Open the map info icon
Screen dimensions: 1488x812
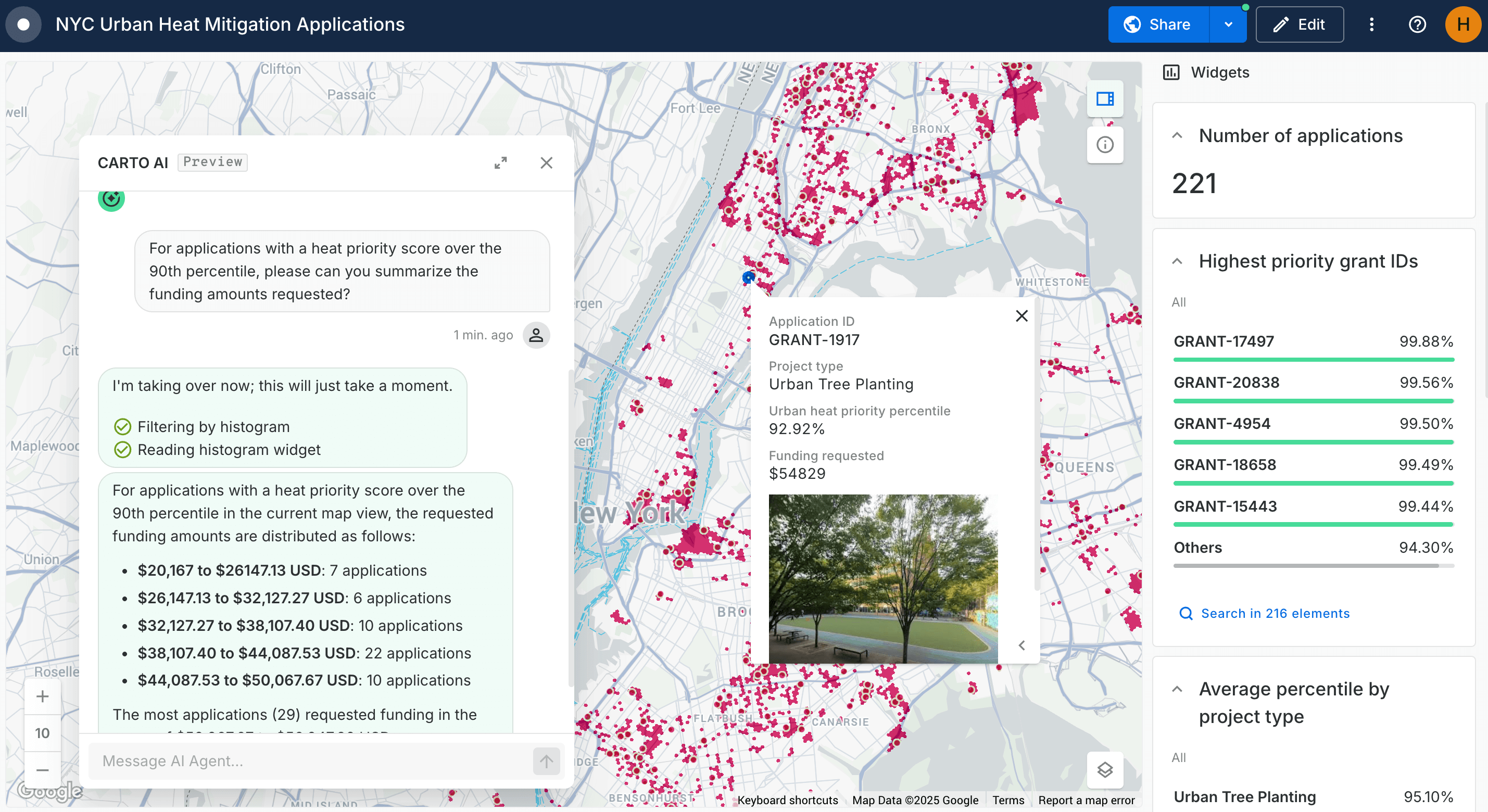1104,145
